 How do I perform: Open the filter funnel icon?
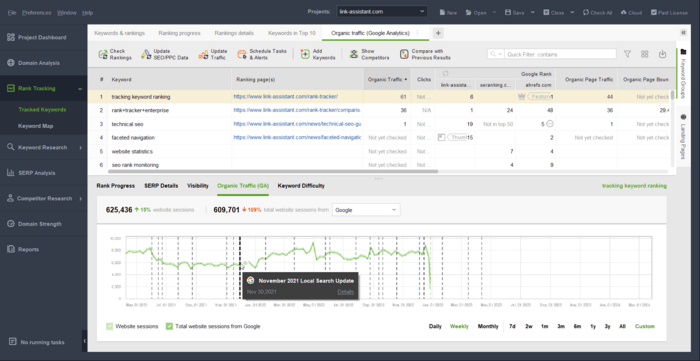(x=627, y=54)
